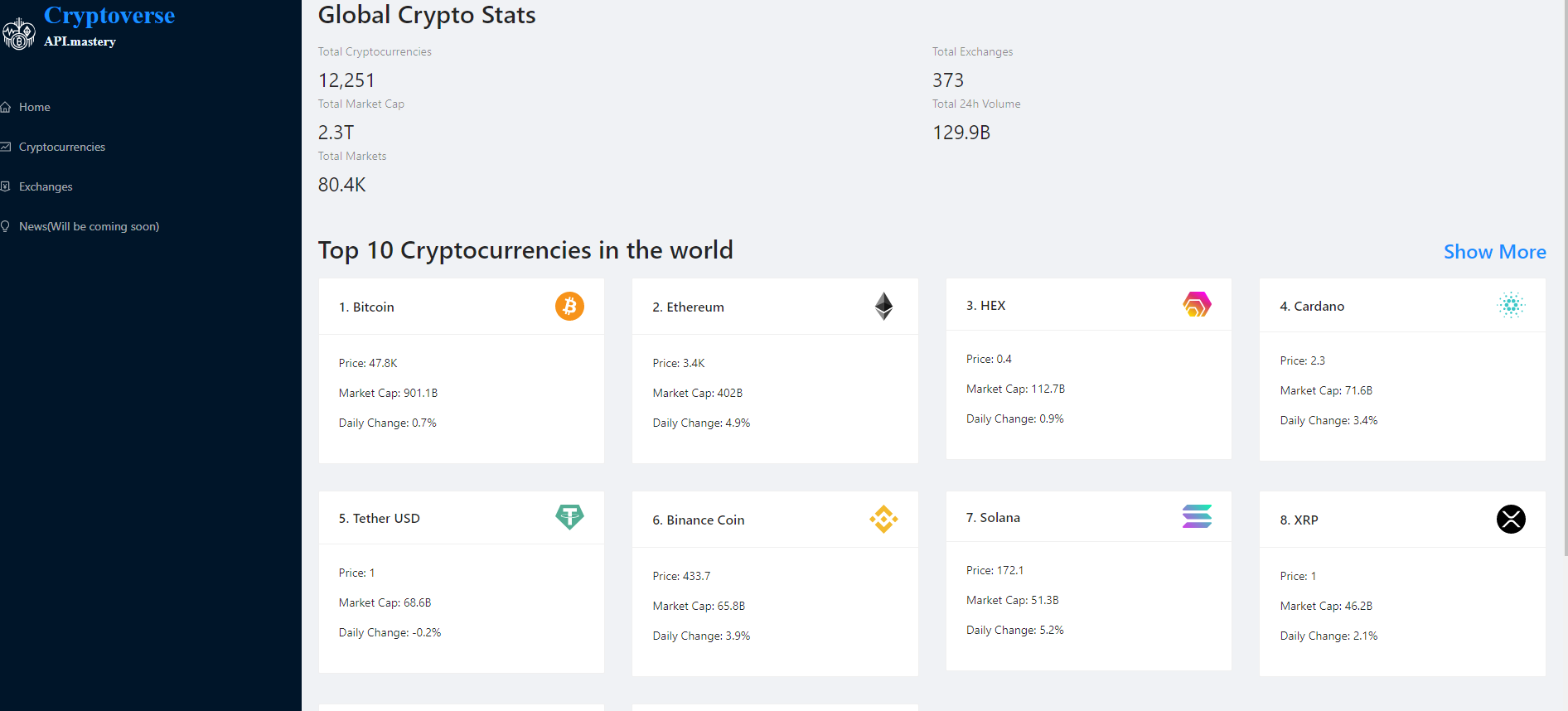The width and height of the screenshot is (1568, 711).
Task: Click the Cryptocurrencies chart icon in sidebar
Action: tap(5, 147)
